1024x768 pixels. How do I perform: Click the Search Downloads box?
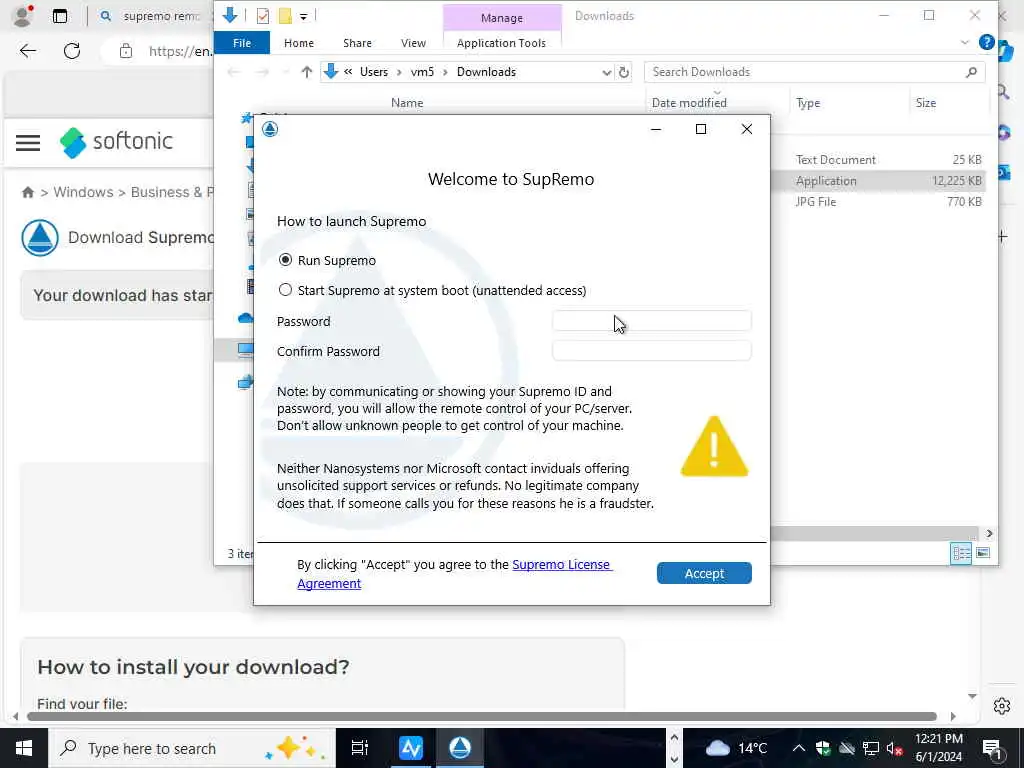click(x=803, y=72)
